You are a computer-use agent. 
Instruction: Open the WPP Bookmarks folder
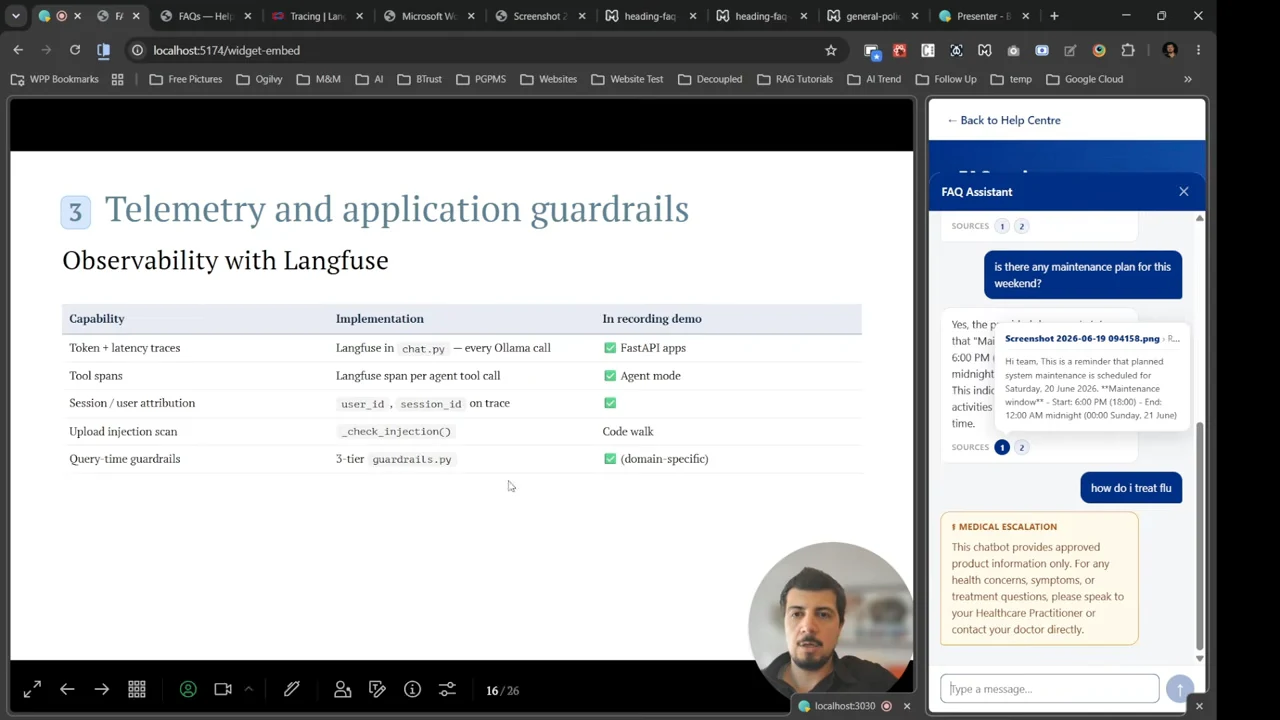[54, 79]
